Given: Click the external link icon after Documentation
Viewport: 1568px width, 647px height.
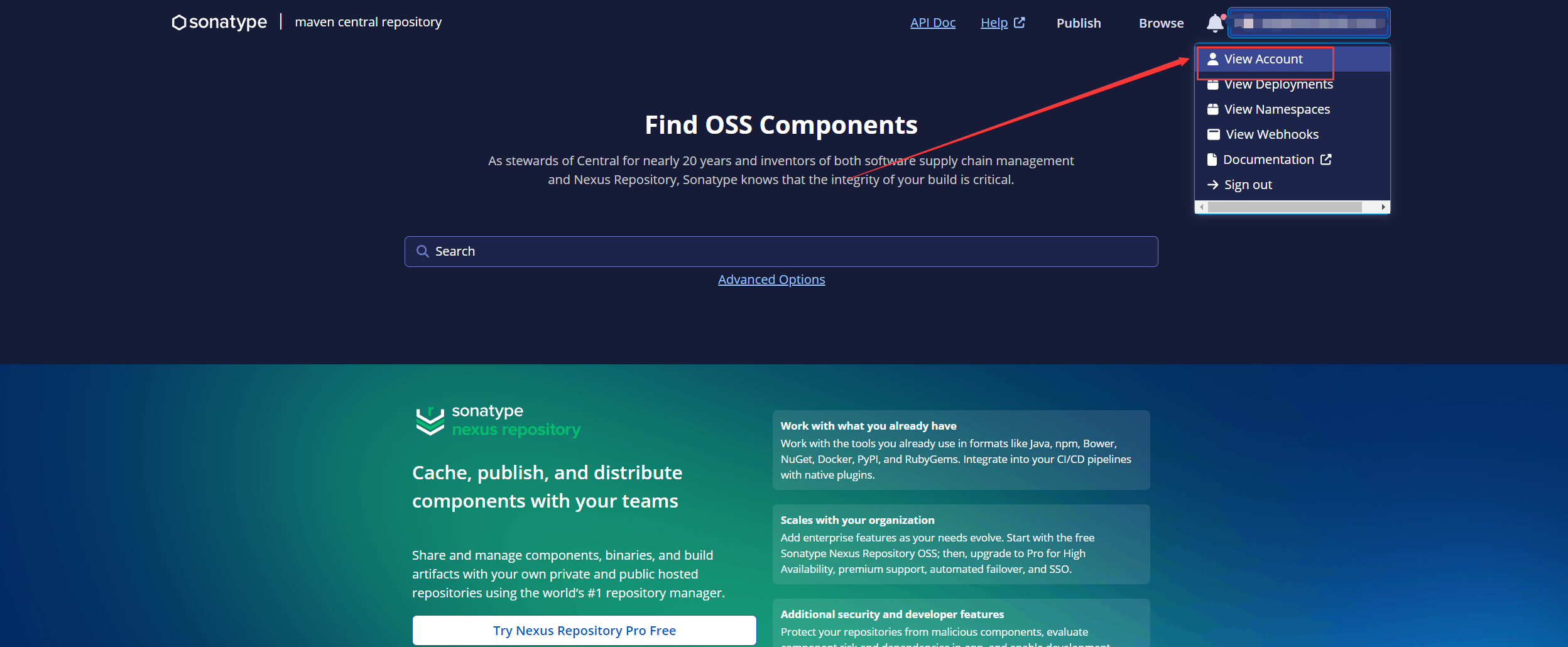Looking at the screenshot, I should click(1326, 160).
